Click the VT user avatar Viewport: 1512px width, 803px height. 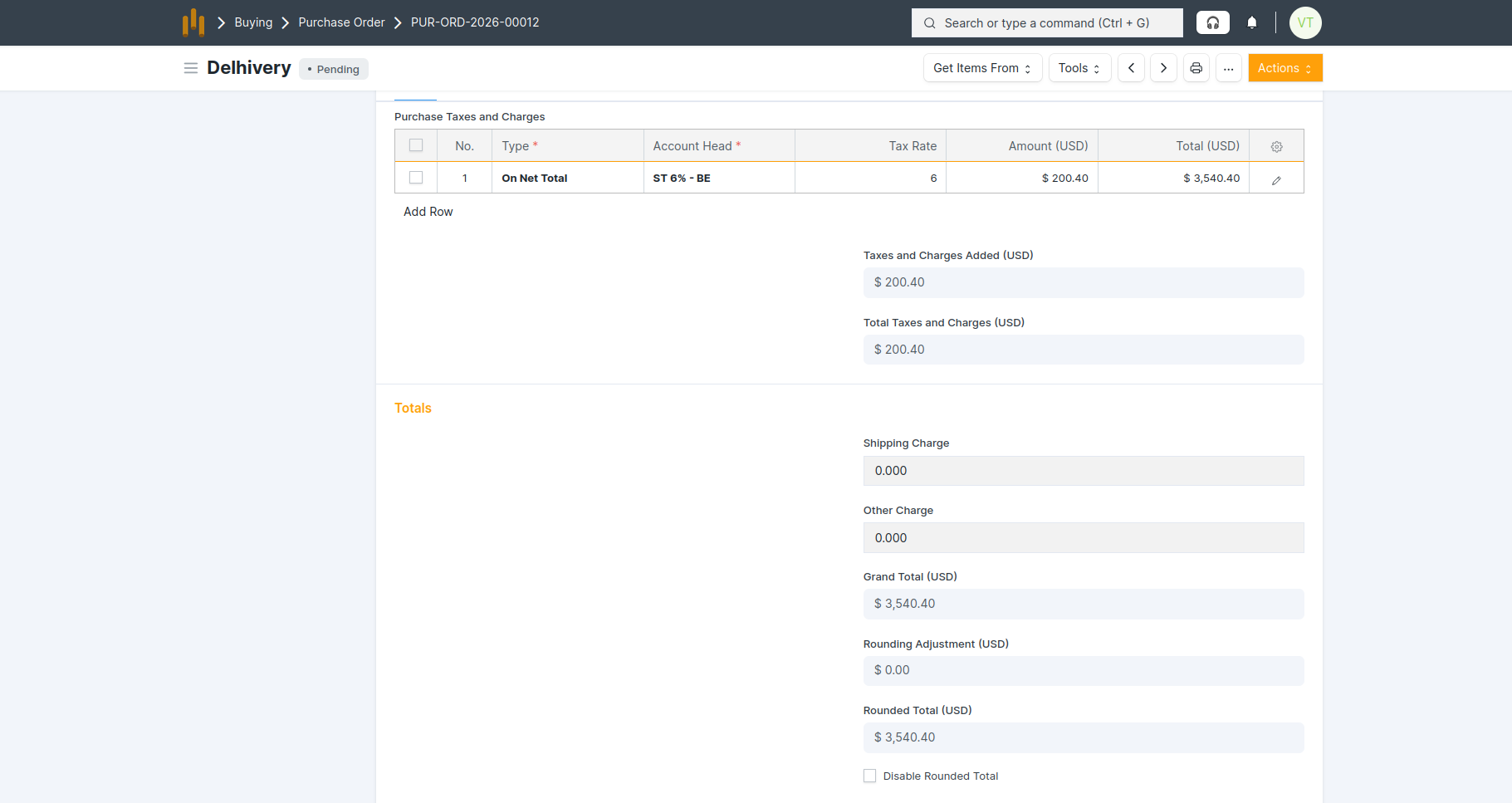[1304, 22]
